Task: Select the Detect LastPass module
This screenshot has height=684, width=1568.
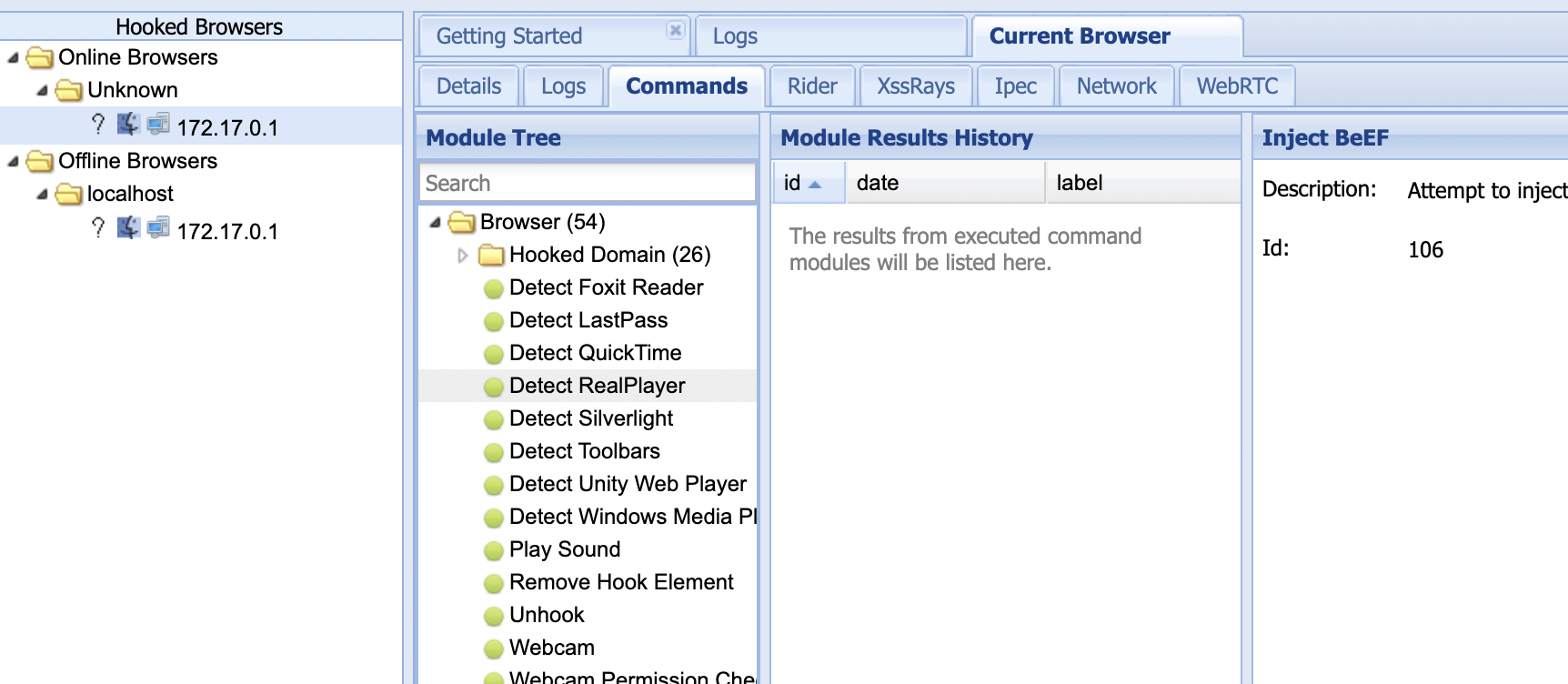Action: (x=588, y=320)
